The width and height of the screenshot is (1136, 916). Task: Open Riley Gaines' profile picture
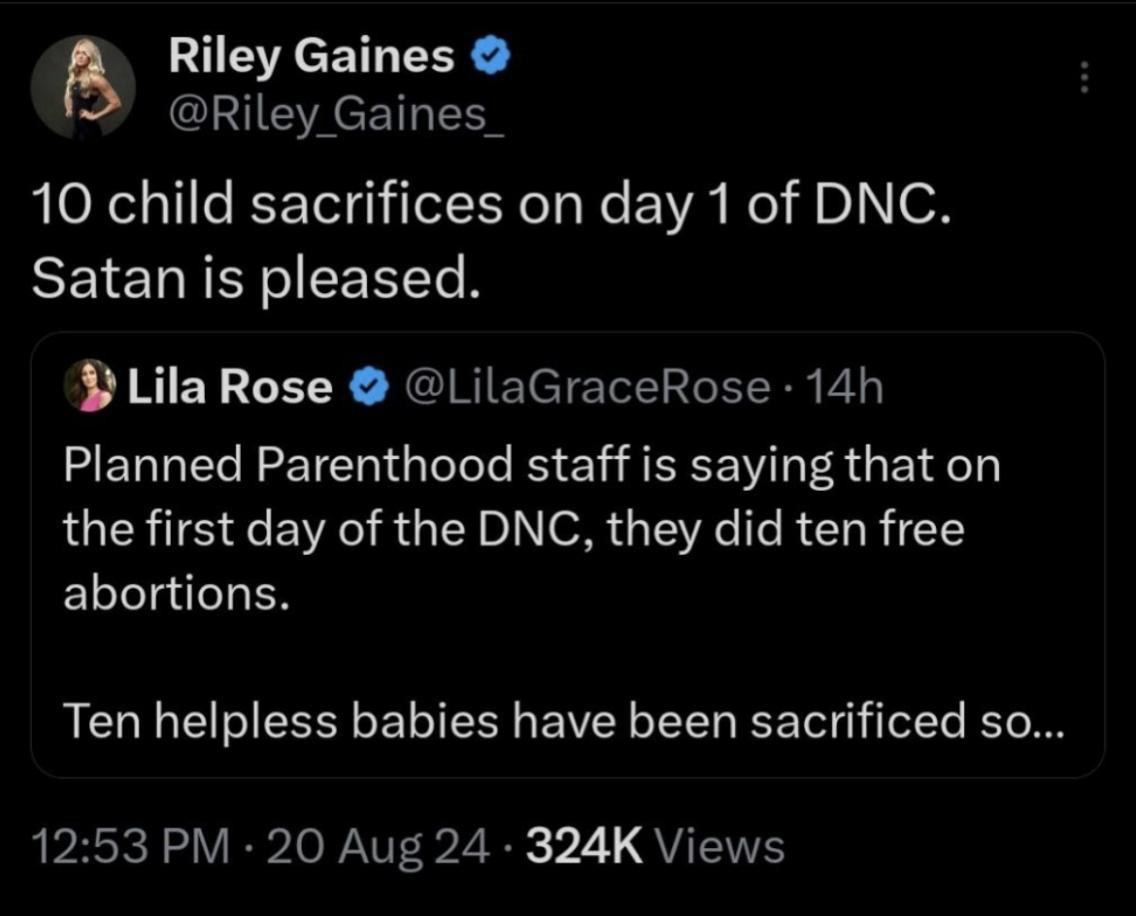pyautogui.click(x=82, y=88)
